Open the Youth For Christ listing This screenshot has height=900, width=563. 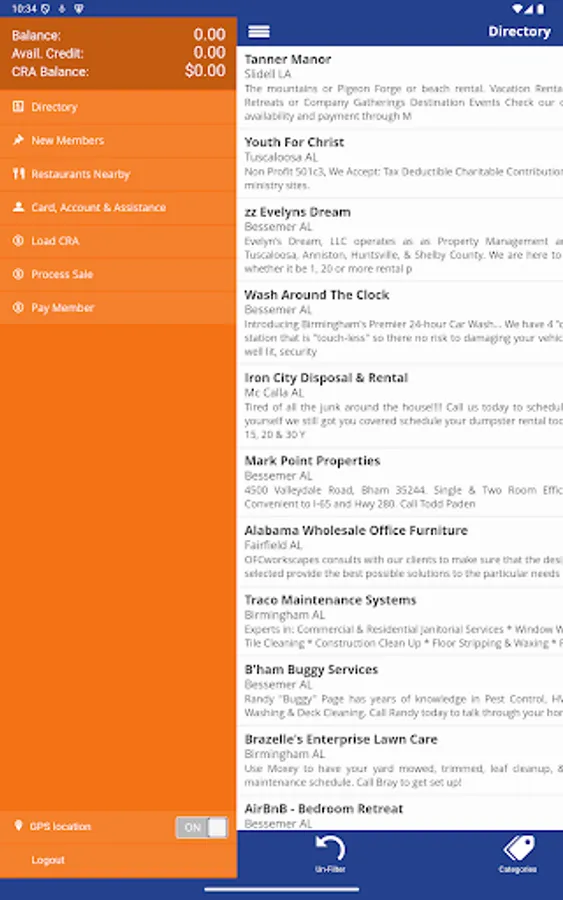(x=400, y=164)
